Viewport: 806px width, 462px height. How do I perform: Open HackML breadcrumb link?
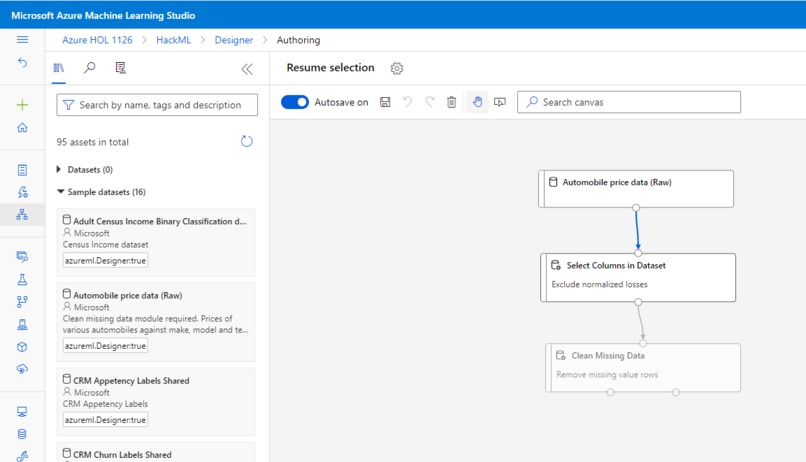point(173,40)
